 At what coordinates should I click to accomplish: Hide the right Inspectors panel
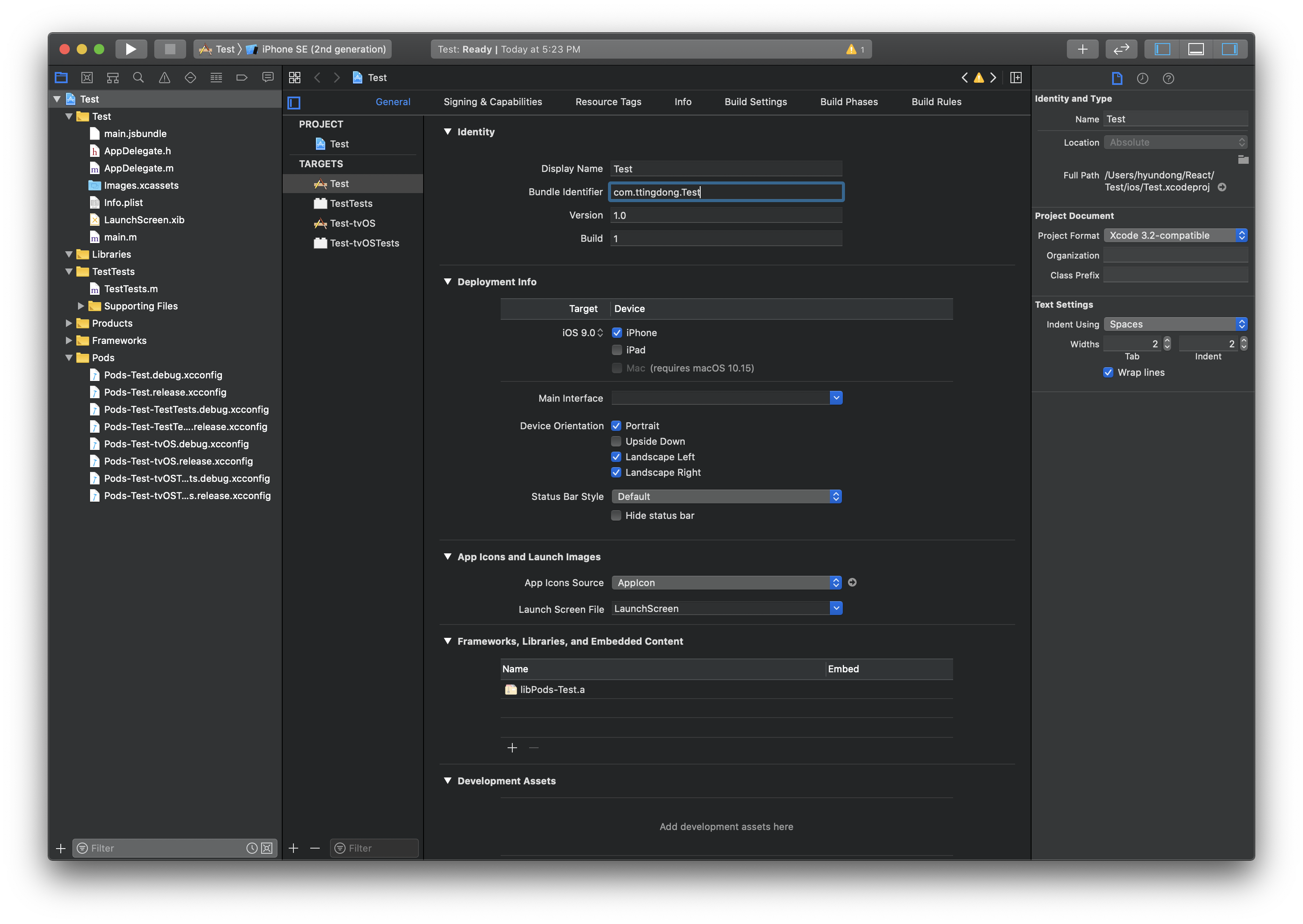pyautogui.click(x=1229, y=49)
